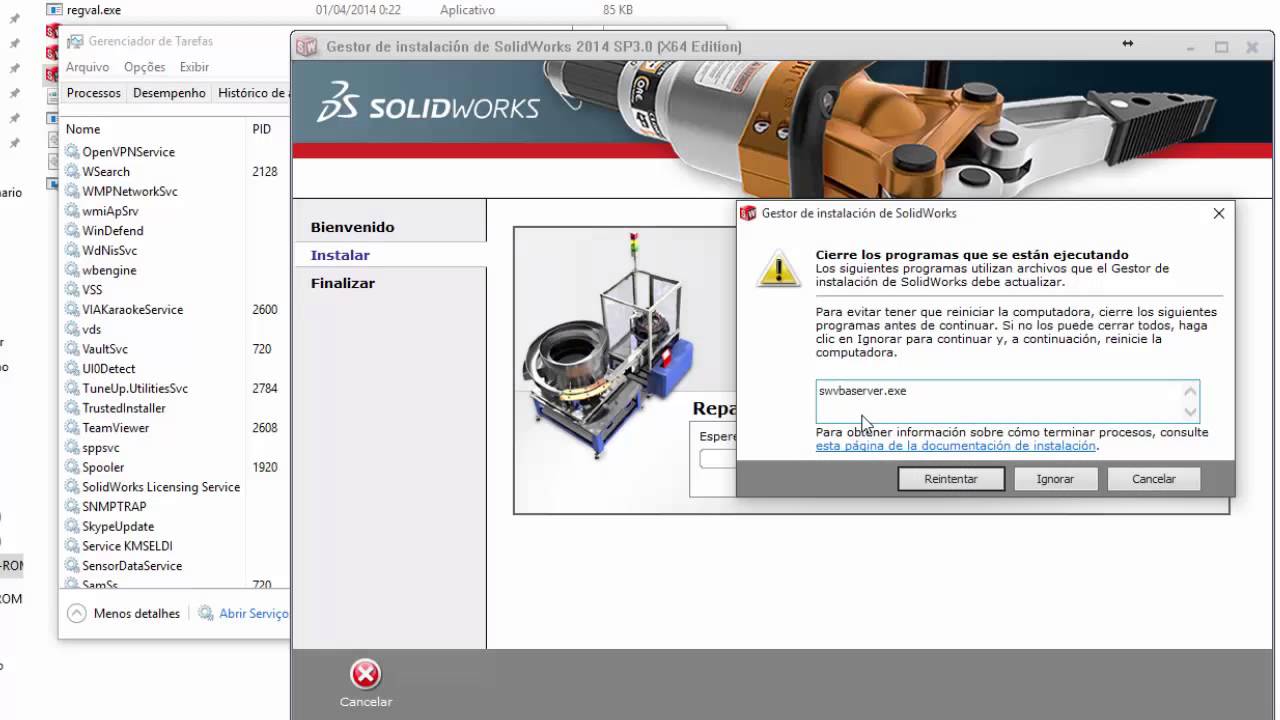This screenshot has height=720, width=1280.
Task: Select the SkypeUpdate service row
Action: point(175,526)
